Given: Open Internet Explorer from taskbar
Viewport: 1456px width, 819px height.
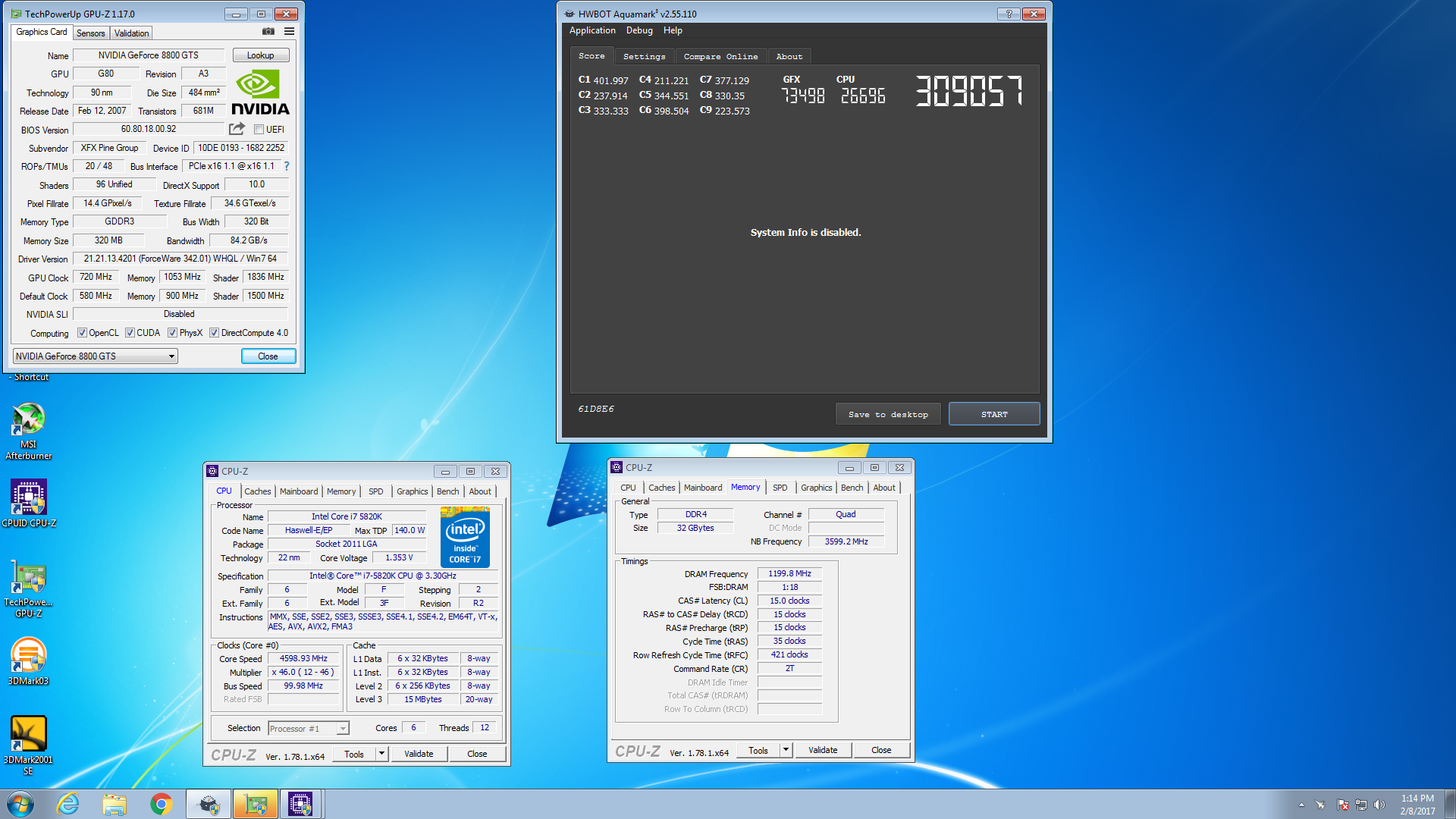Looking at the screenshot, I should pos(68,804).
